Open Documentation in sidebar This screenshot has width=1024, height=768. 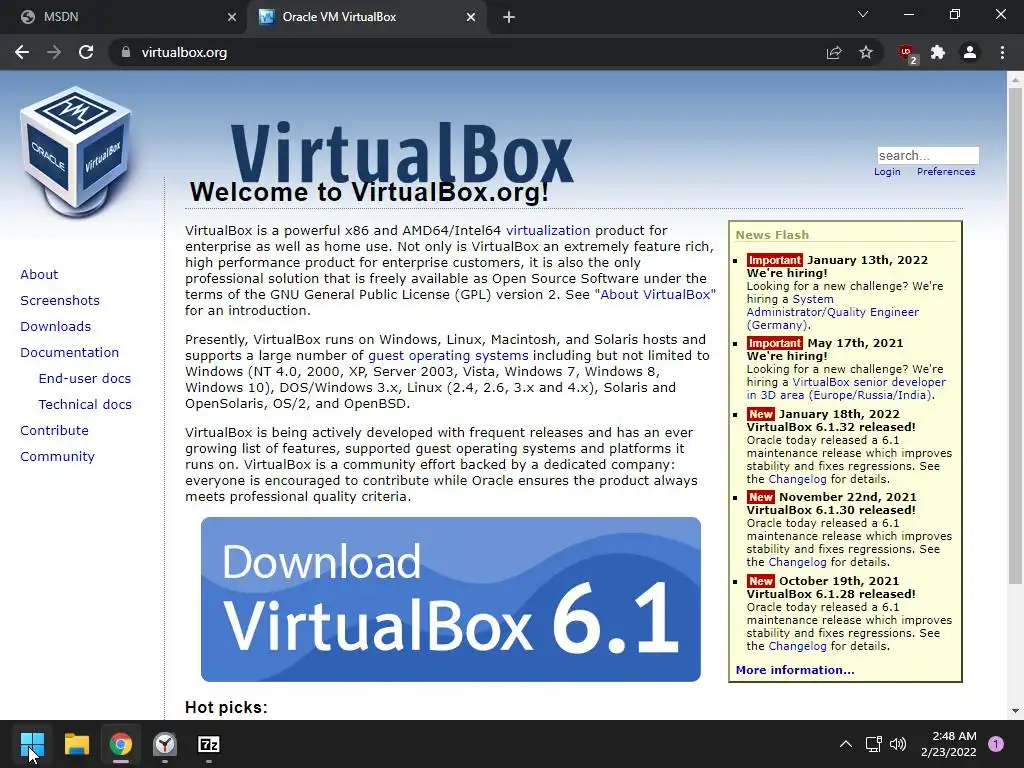69,353
